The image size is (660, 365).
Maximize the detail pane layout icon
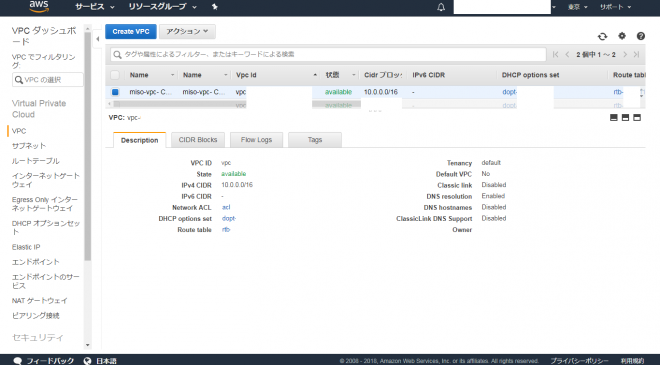point(637,117)
